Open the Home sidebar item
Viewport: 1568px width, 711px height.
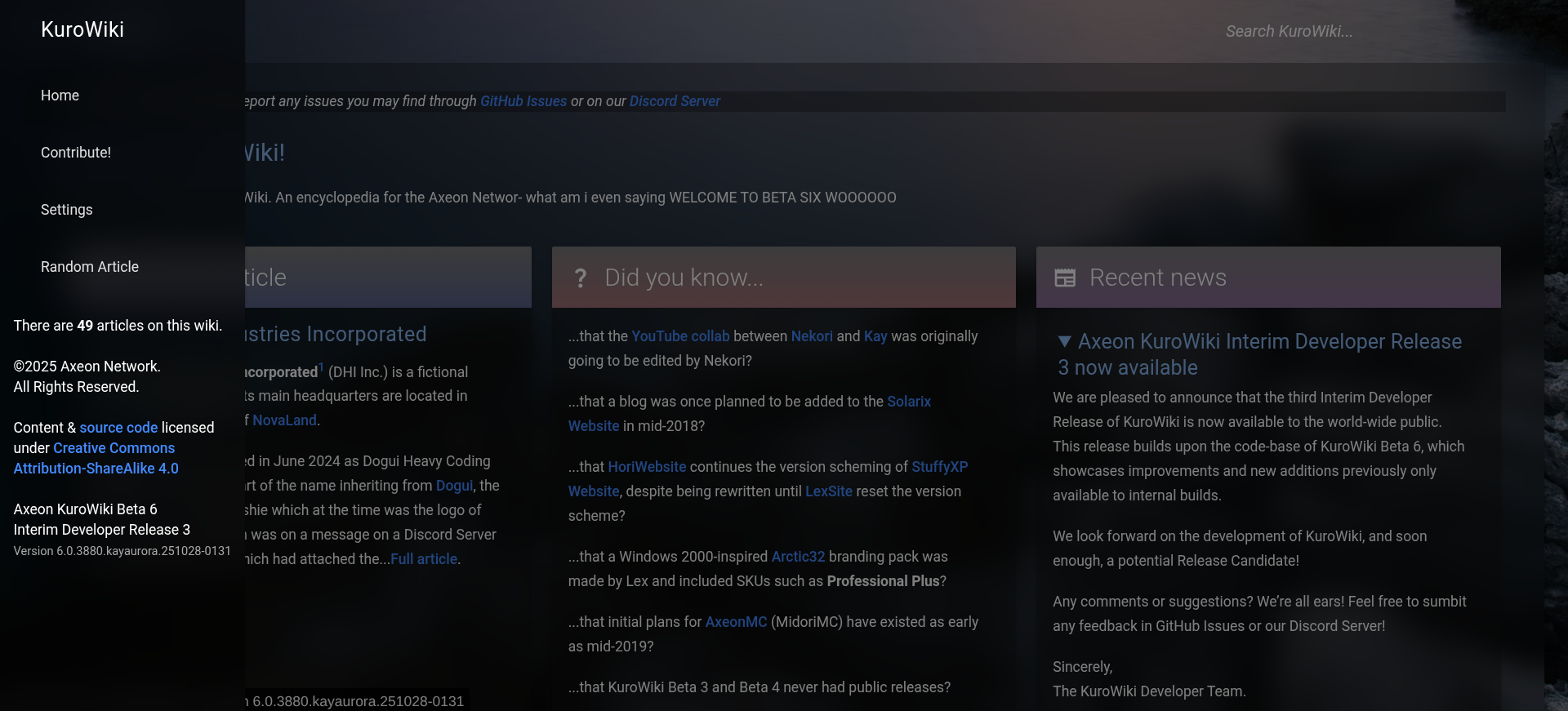coord(60,96)
